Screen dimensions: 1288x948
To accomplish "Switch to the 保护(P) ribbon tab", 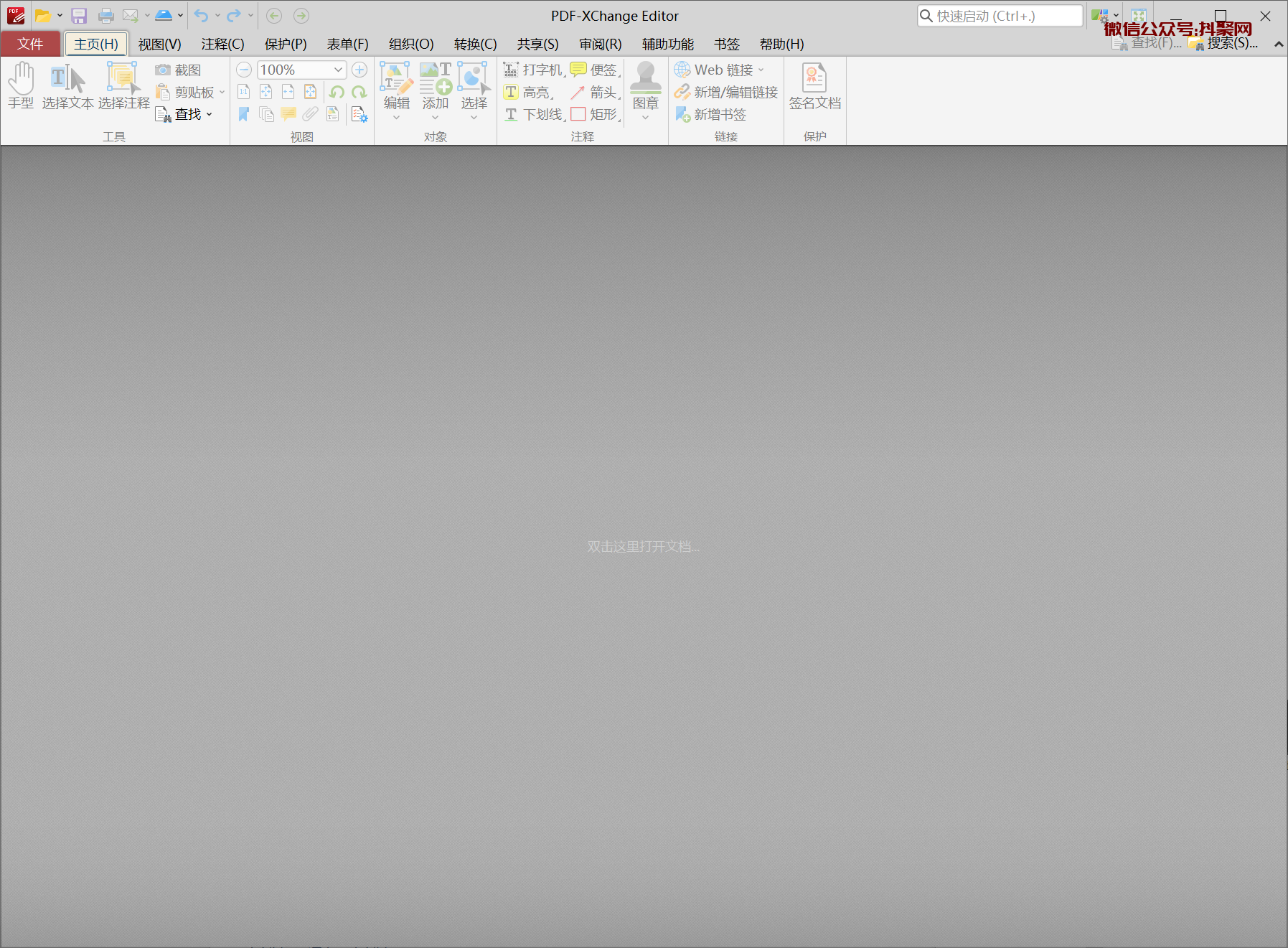I will [x=286, y=44].
